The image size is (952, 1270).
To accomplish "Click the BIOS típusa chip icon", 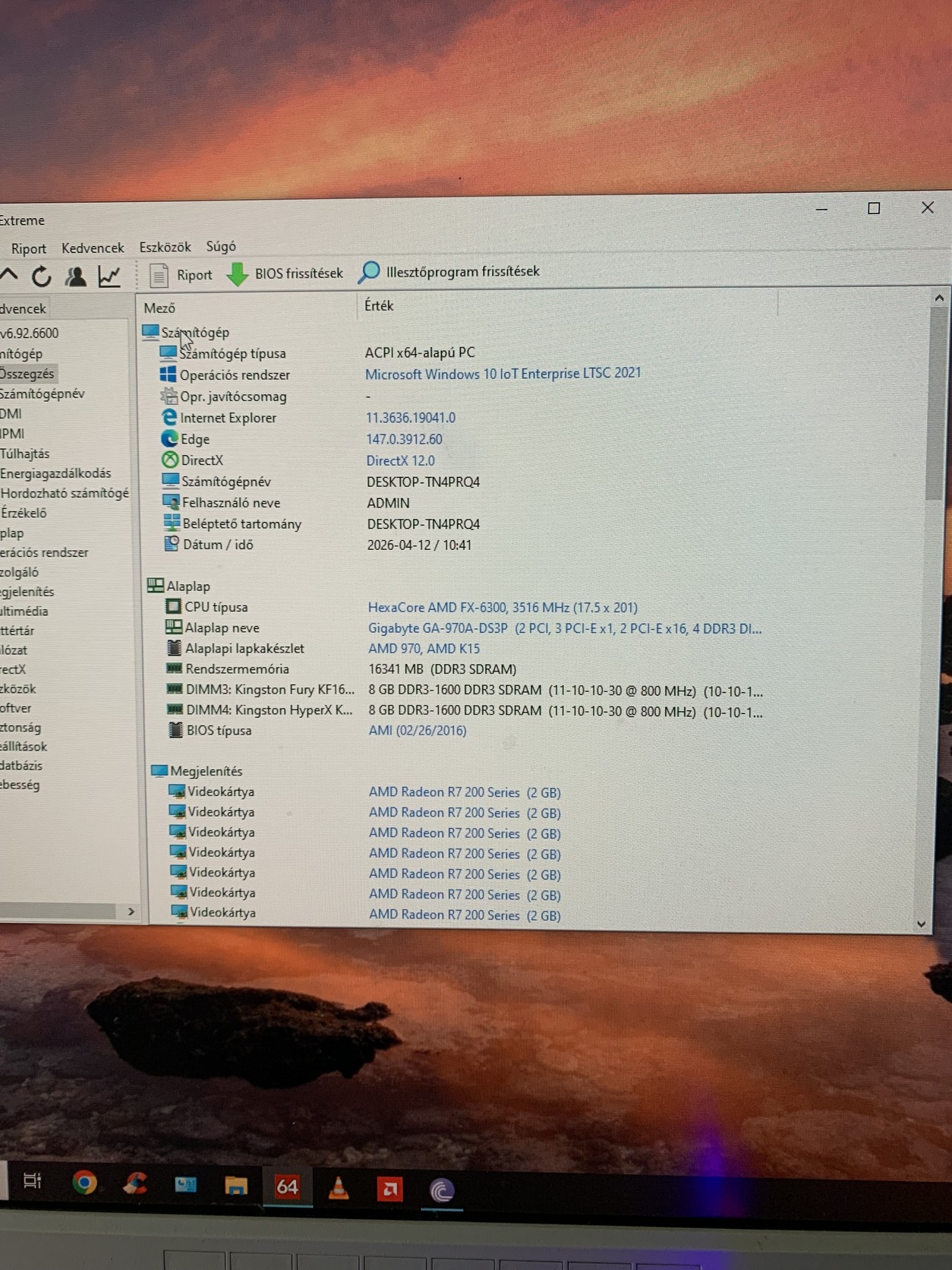I will click(x=175, y=730).
